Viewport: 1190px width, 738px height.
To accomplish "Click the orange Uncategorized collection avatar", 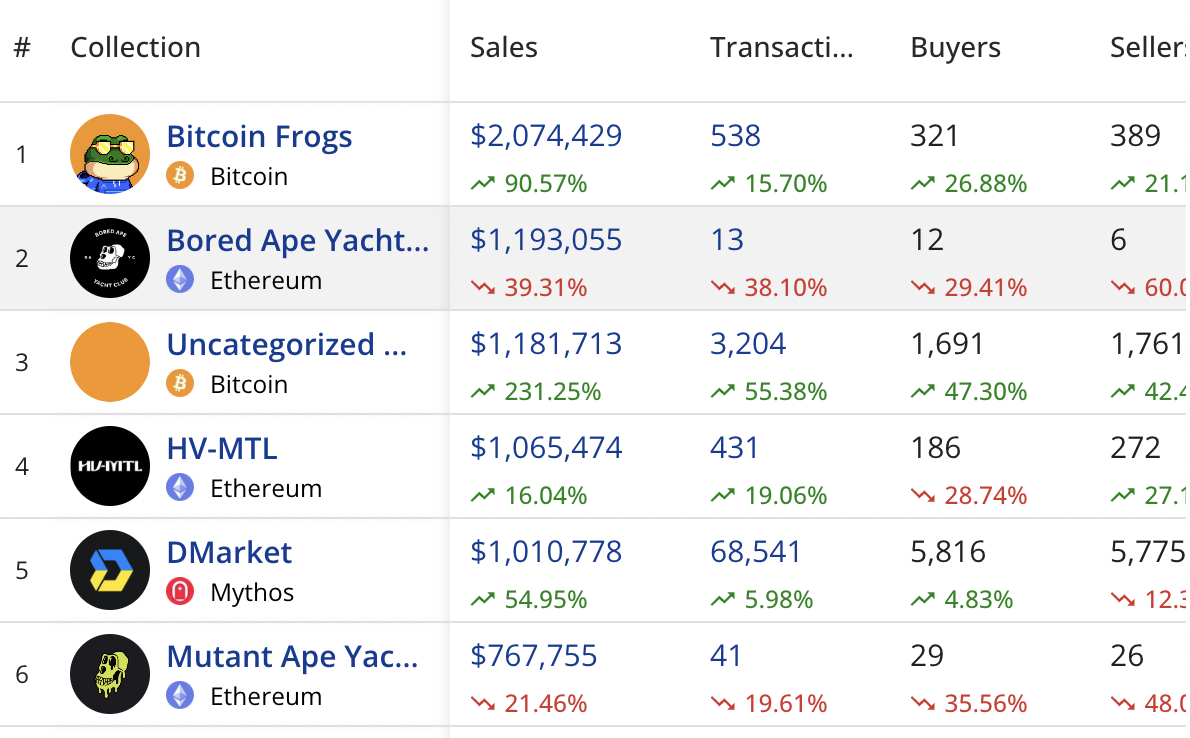I will click(x=110, y=362).
